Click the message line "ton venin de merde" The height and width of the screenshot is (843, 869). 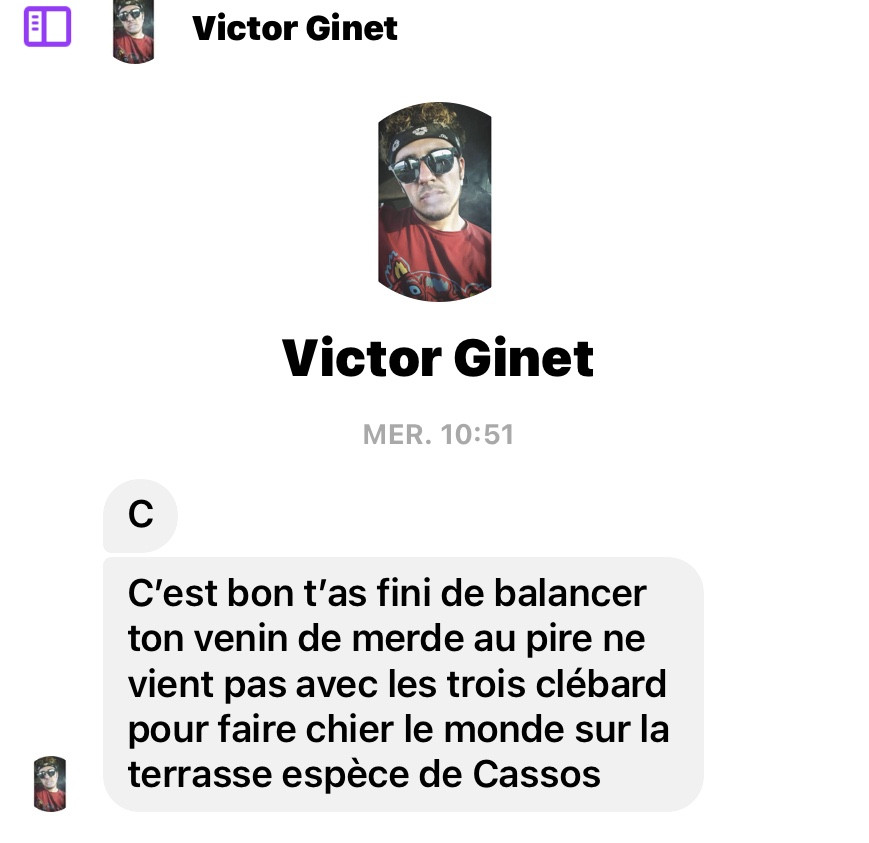pos(295,638)
